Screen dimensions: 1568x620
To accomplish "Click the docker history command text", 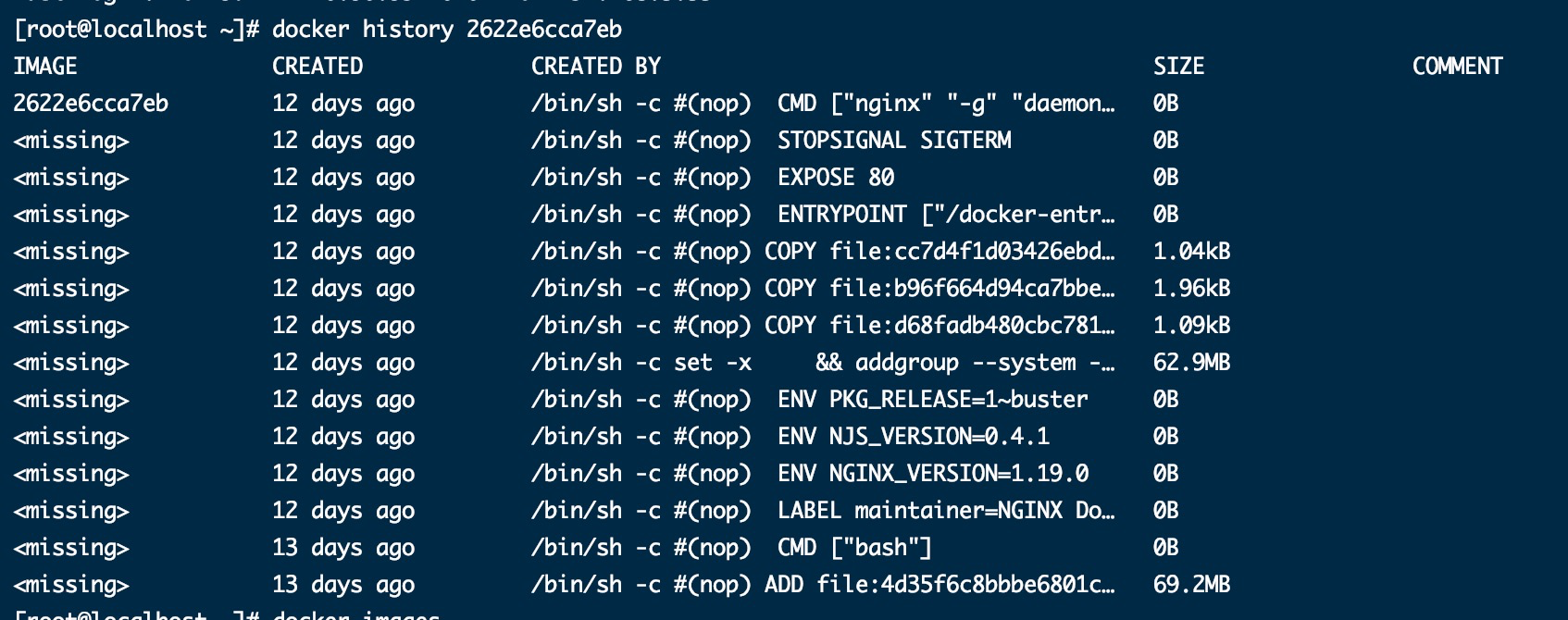I will pyautogui.click(x=447, y=30).
